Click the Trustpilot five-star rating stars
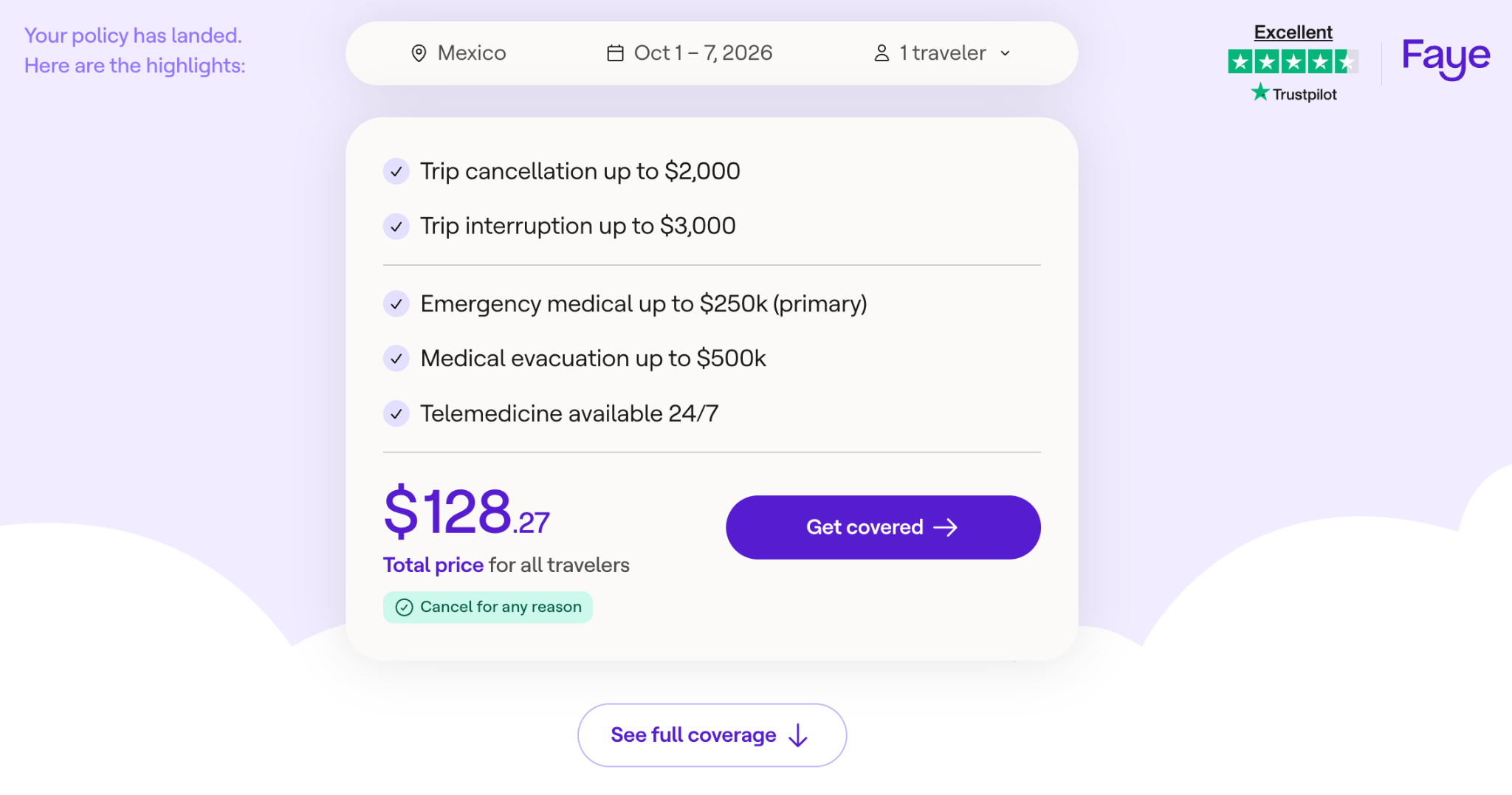Image resolution: width=1512 pixels, height=795 pixels. coord(1293,61)
